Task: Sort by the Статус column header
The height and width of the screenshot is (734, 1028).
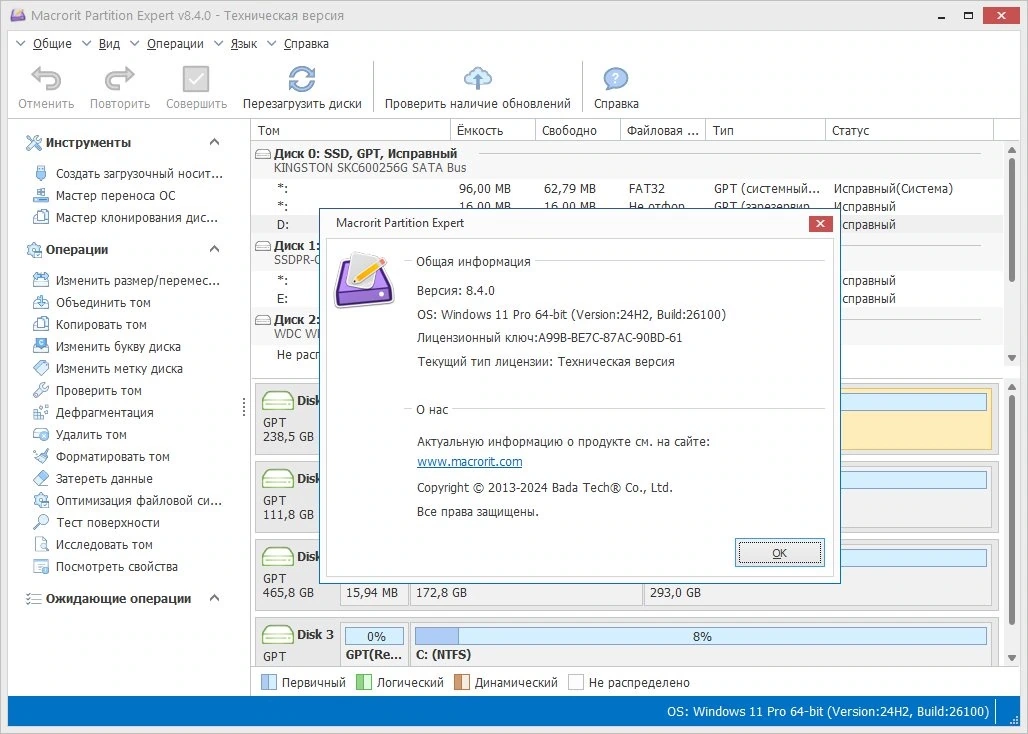Action: click(910, 130)
